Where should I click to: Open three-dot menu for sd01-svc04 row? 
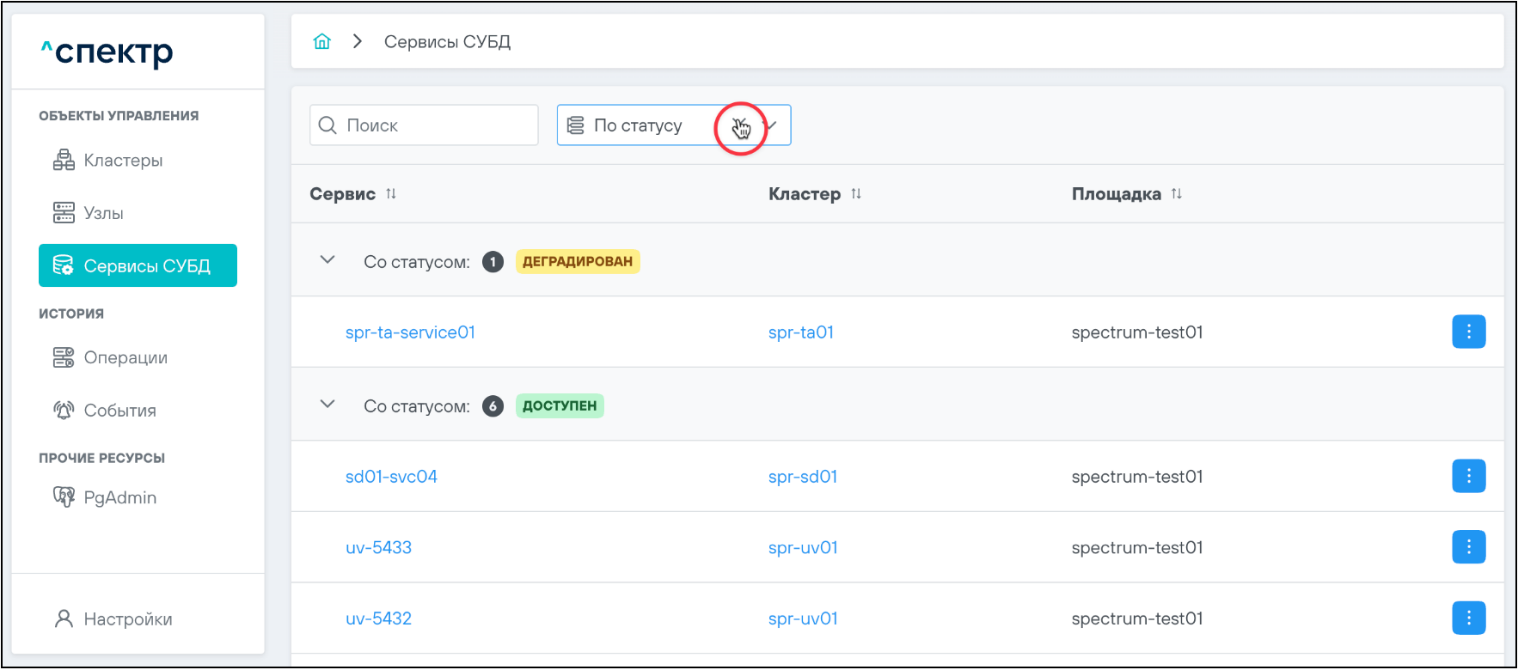[x=1468, y=476]
